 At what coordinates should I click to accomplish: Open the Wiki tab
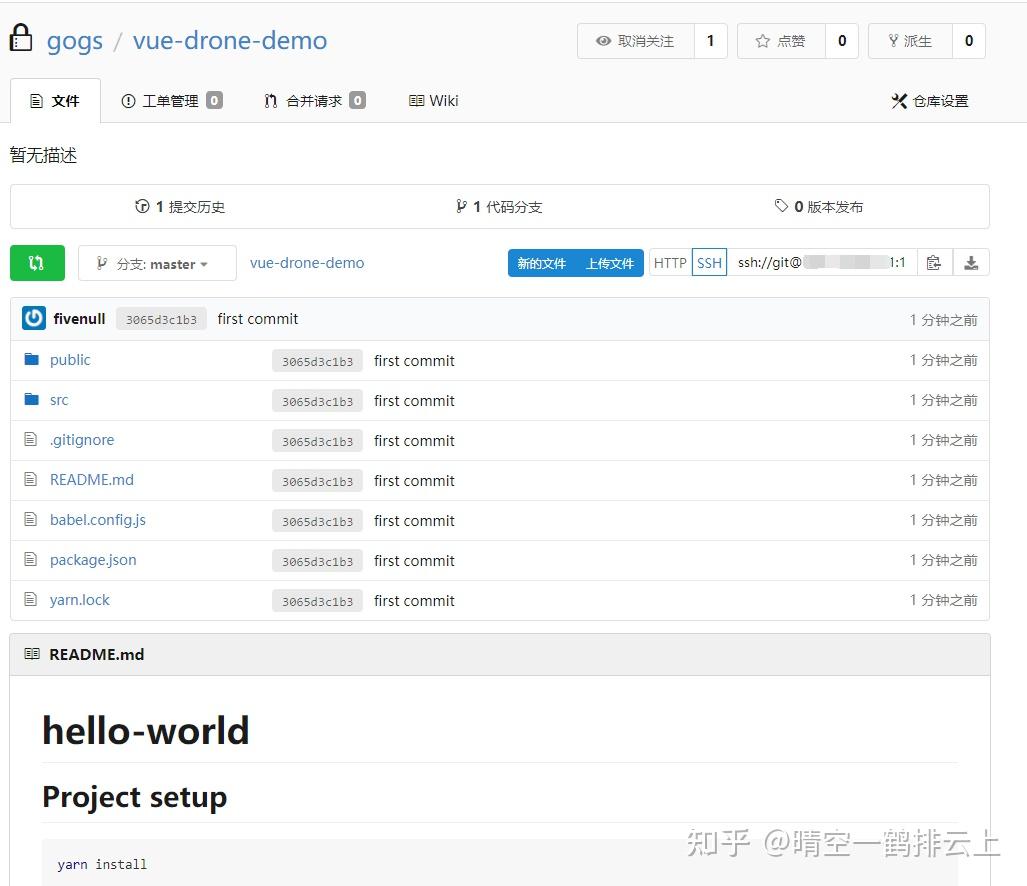click(x=433, y=100)
